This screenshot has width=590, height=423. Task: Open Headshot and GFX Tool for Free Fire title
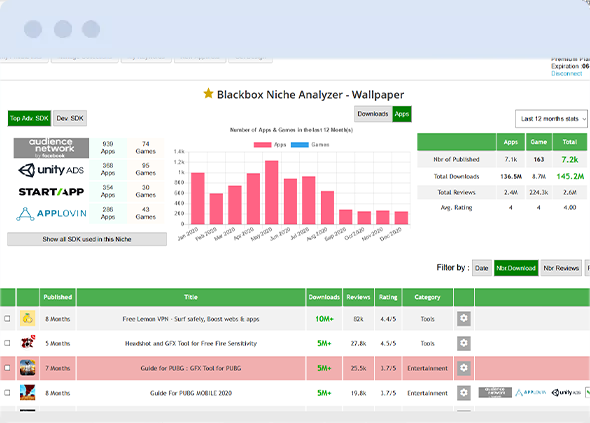pyautogui.click(x=191, y=344)
